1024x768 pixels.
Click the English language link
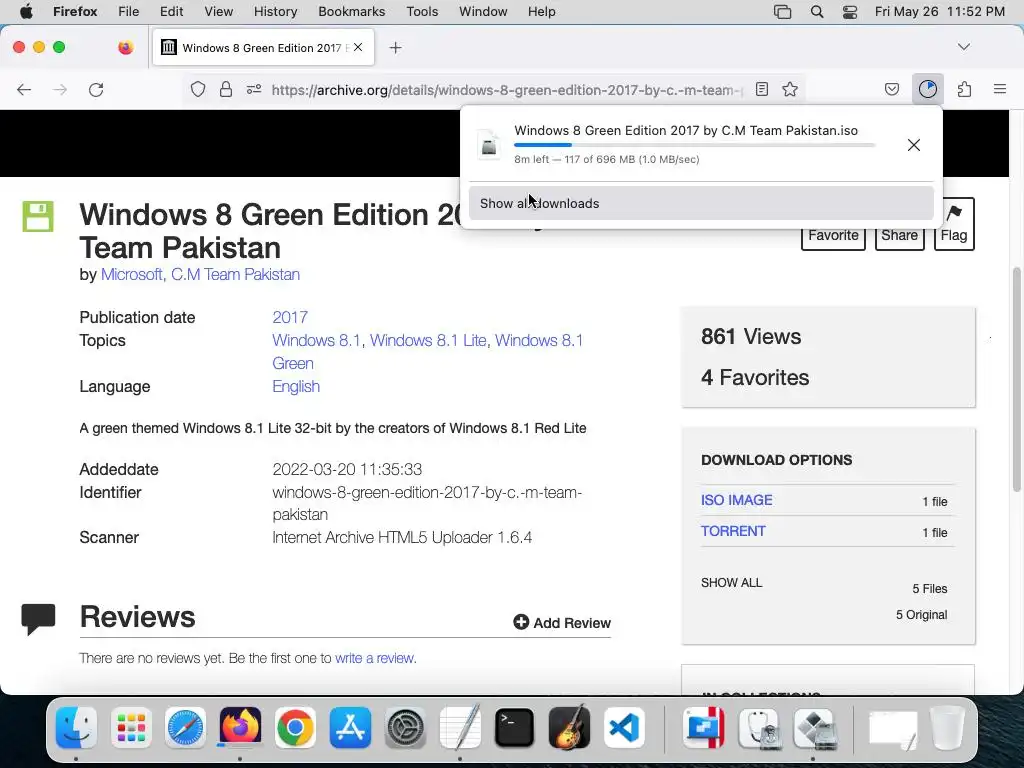[296, 386]
